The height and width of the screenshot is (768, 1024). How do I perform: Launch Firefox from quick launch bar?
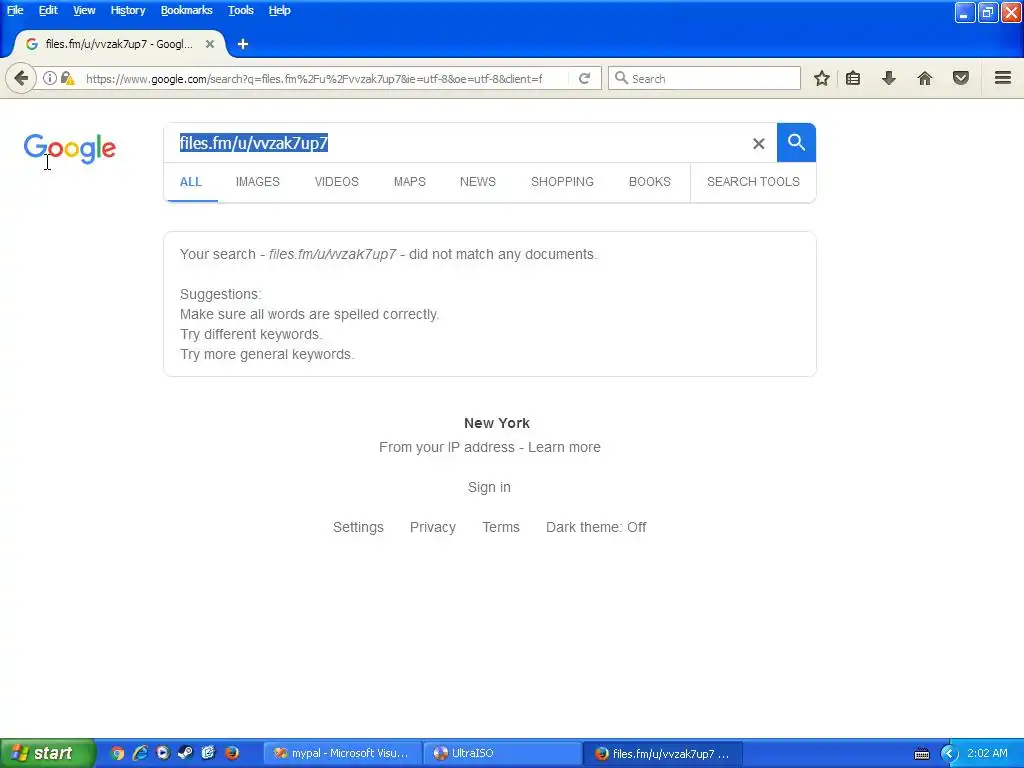click(x=232, y=753)
